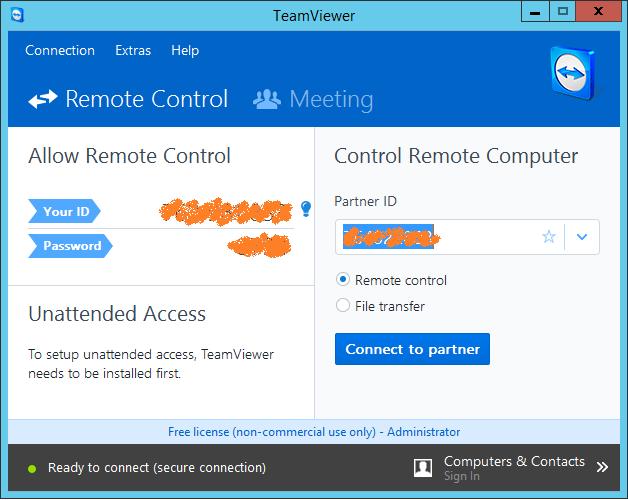Open the Extras menu
The height and width of the screenshot is (500, 628).
point(133,51)
